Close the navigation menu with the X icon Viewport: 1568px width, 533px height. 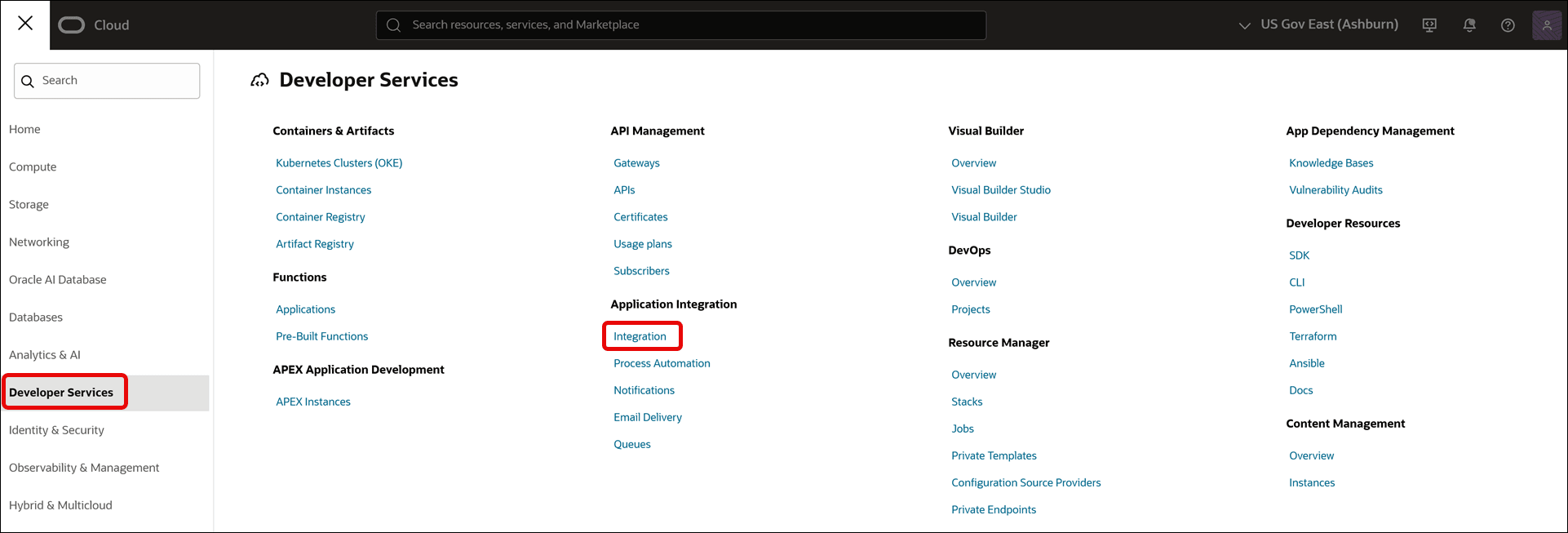pyautogui.click(x=25, y=23)
